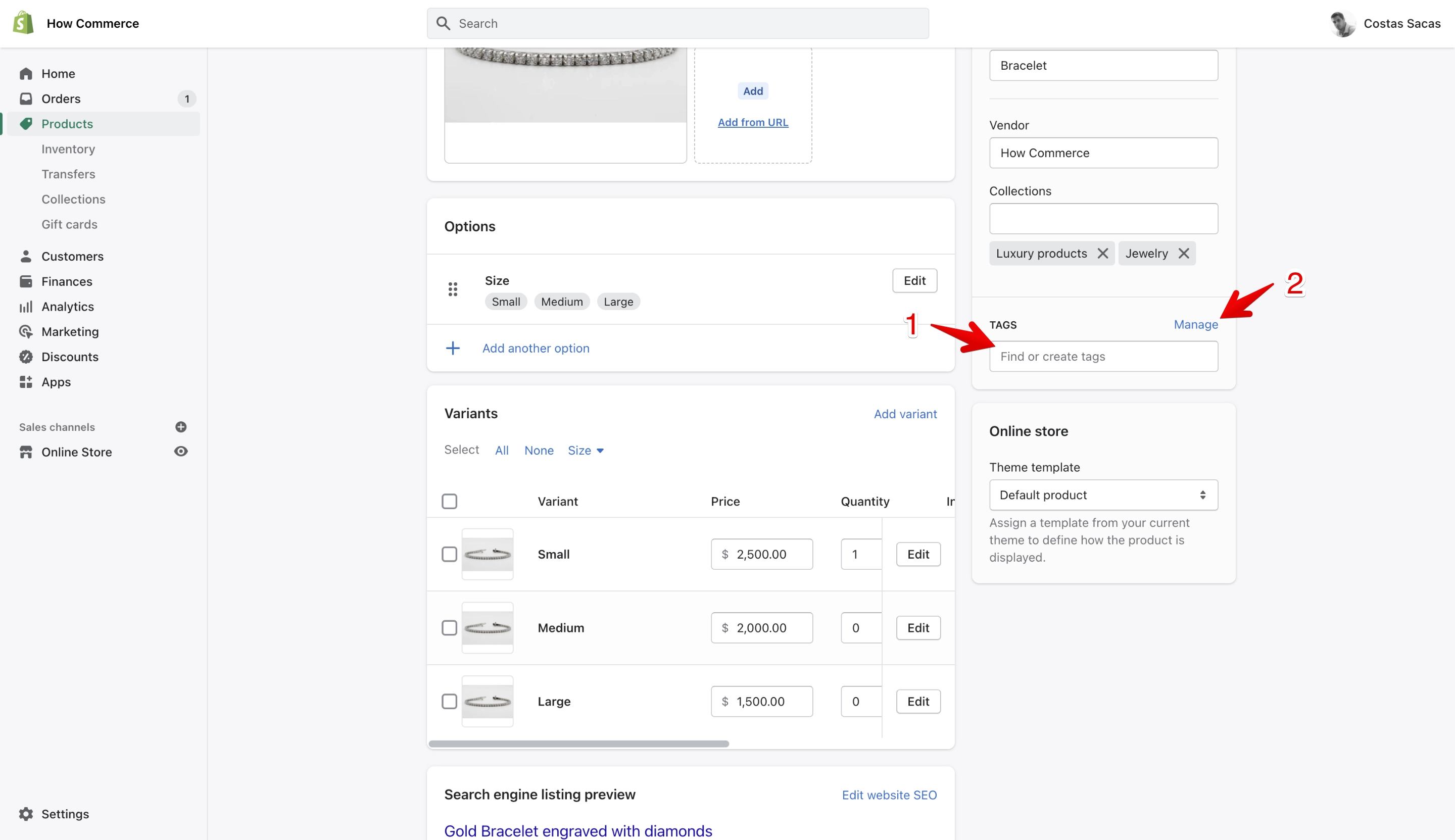Click the Add from URL link
Image resolution: width=1455 pixels, height=840 pixels.
pyautogui.click(x=753, y=122)
